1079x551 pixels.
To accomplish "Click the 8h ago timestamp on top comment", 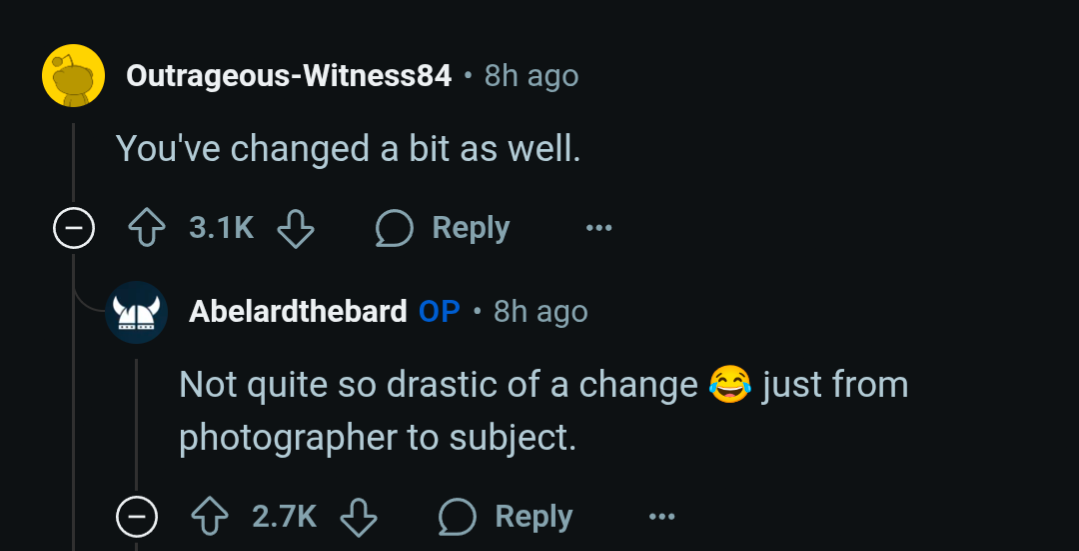I will pos(531,76).
